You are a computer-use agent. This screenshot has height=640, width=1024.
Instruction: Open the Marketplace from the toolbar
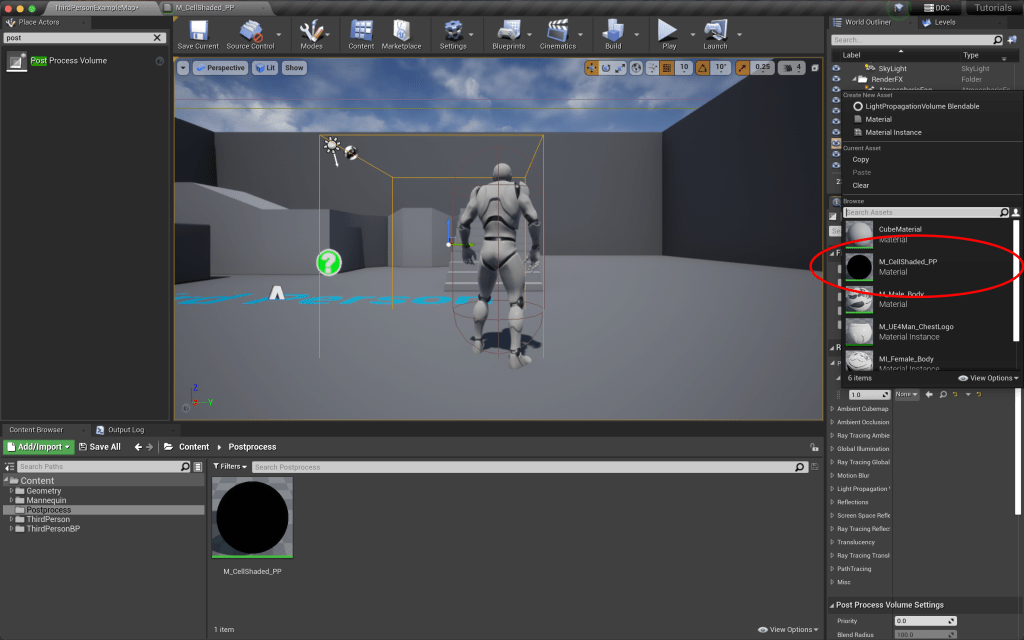(401, 31)
